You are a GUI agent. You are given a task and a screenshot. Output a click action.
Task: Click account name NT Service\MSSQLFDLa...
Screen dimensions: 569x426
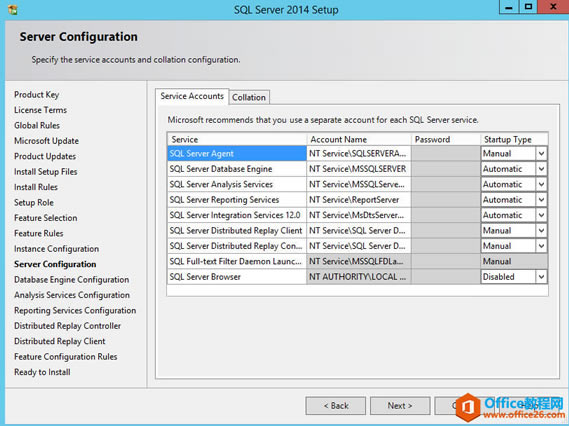click(359, 261)
